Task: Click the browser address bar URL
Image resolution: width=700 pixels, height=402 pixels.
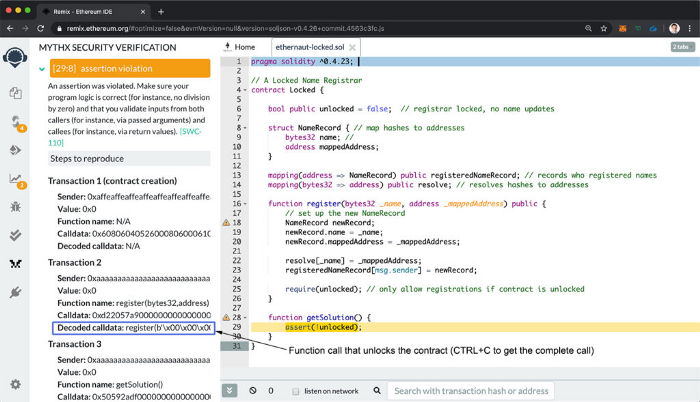Action: point(225,29)
